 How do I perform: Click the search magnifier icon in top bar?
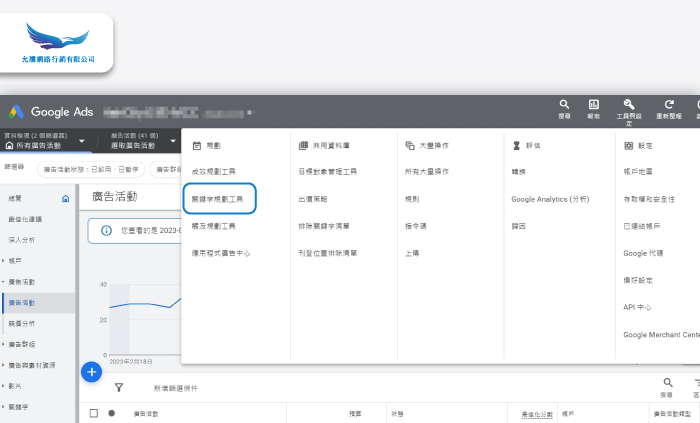(564, 105)
